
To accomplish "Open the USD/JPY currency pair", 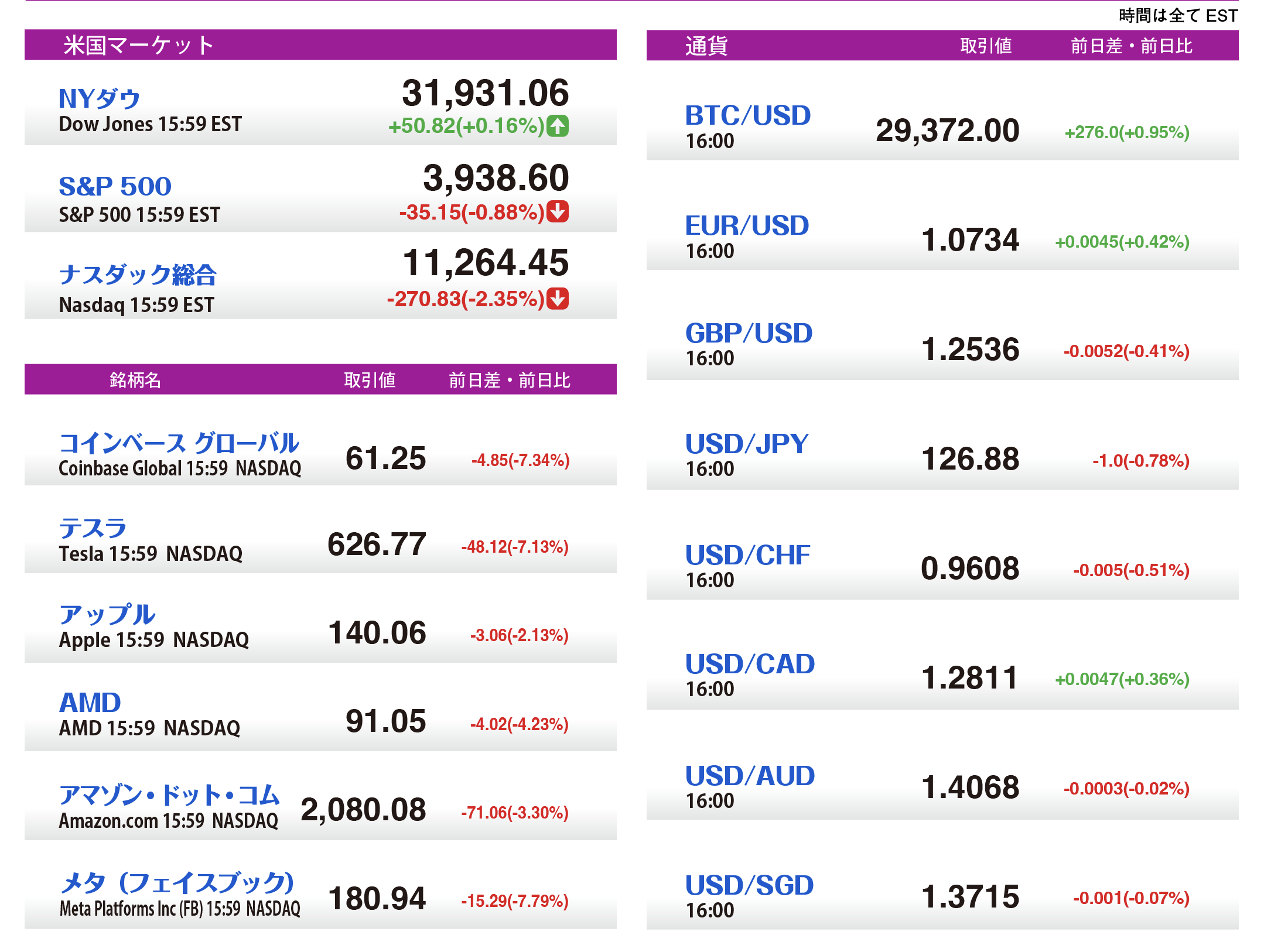I will pos(747,444).
